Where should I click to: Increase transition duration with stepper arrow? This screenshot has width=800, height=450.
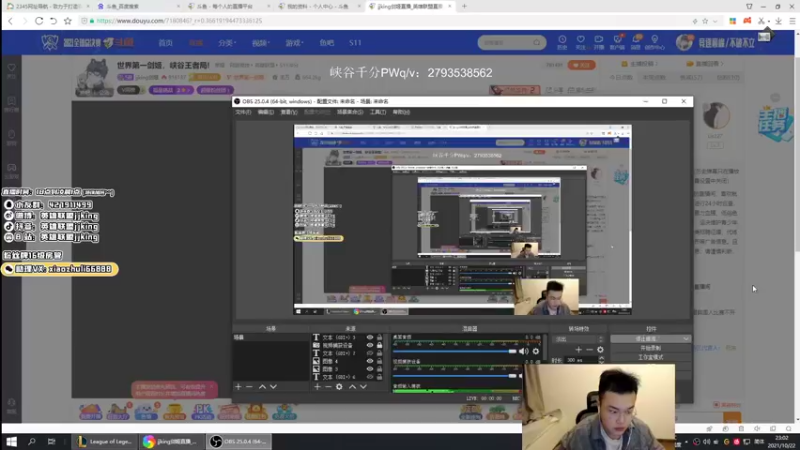pyautogui.click(x=601, y=358)
